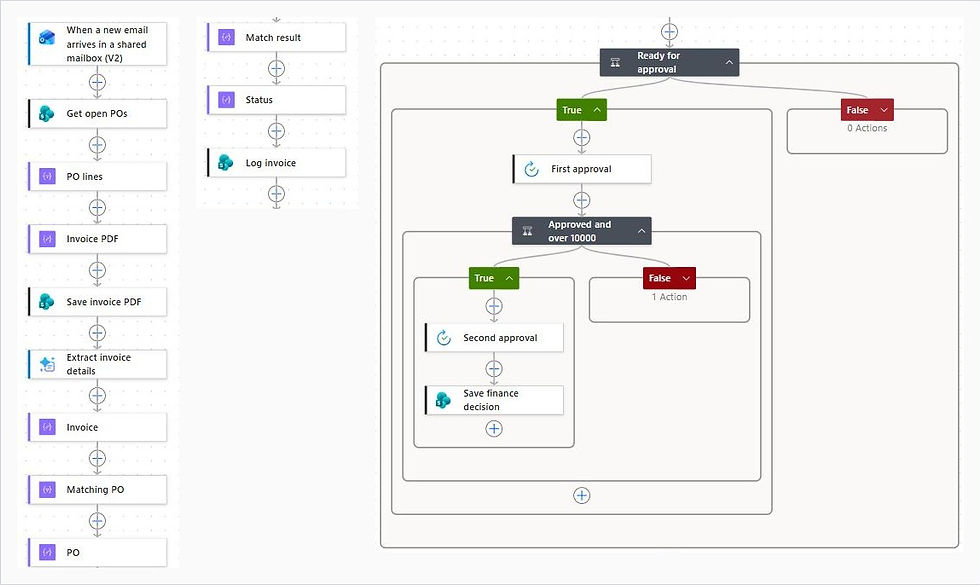Click the purple icon on Match result
This screenshot has width=980, height=585.
coord(226,38)
